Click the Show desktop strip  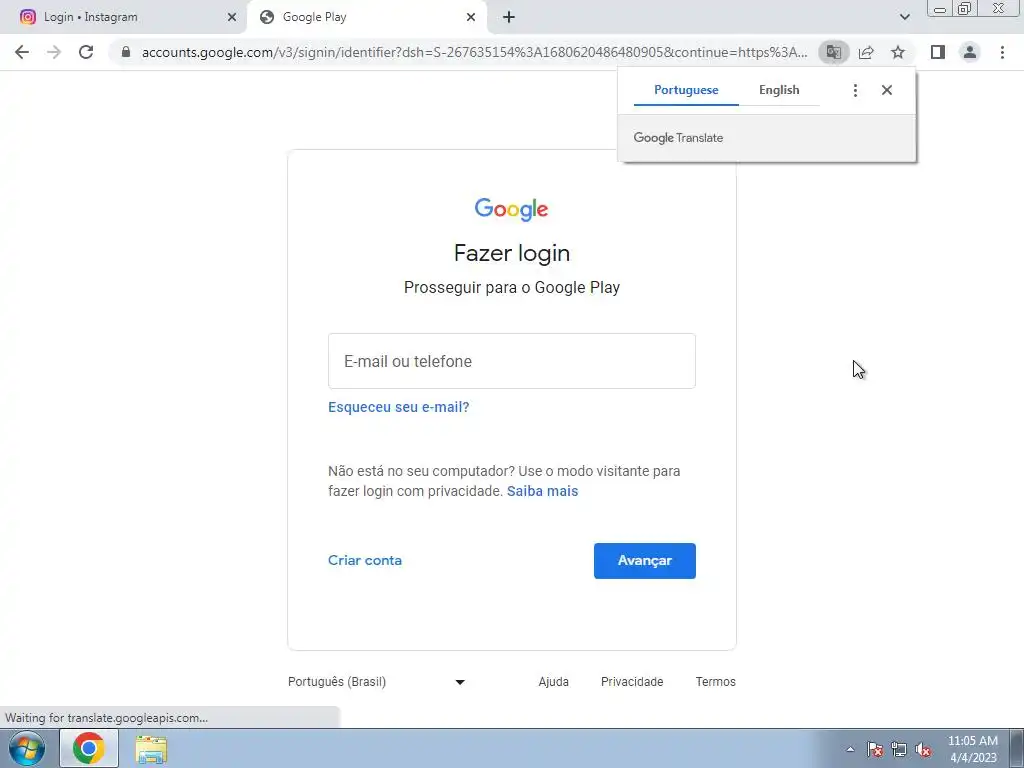[x=1017, y=748]
